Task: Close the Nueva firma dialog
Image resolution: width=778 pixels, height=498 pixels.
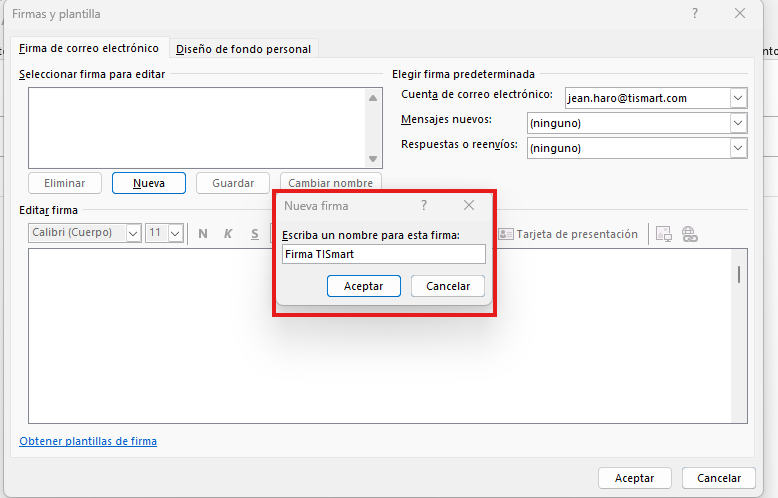Action: coord(469,205)
